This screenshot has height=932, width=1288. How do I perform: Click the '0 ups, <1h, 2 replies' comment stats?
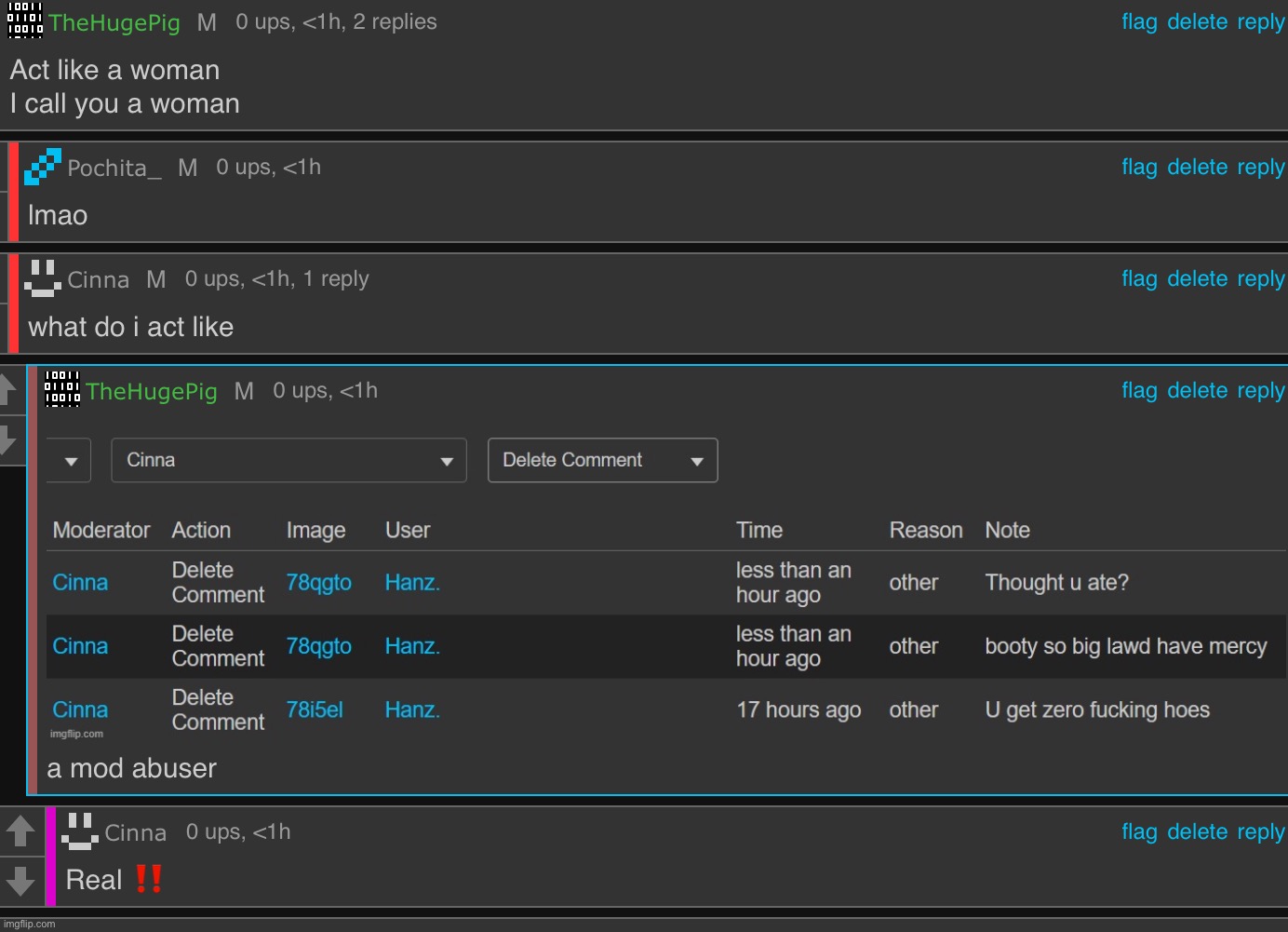(336, 22)
